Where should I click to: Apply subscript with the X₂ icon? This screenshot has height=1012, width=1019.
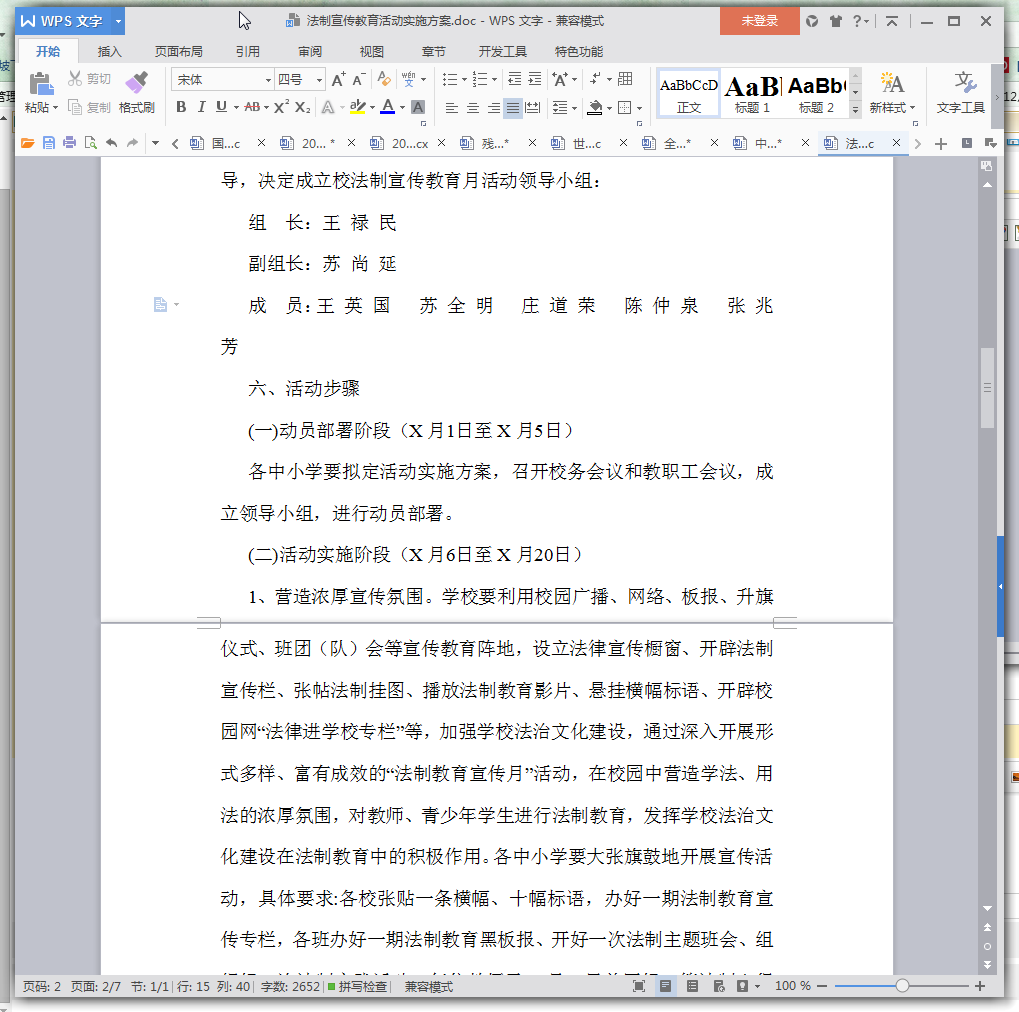pyautogui.click(x=303, y=107)
